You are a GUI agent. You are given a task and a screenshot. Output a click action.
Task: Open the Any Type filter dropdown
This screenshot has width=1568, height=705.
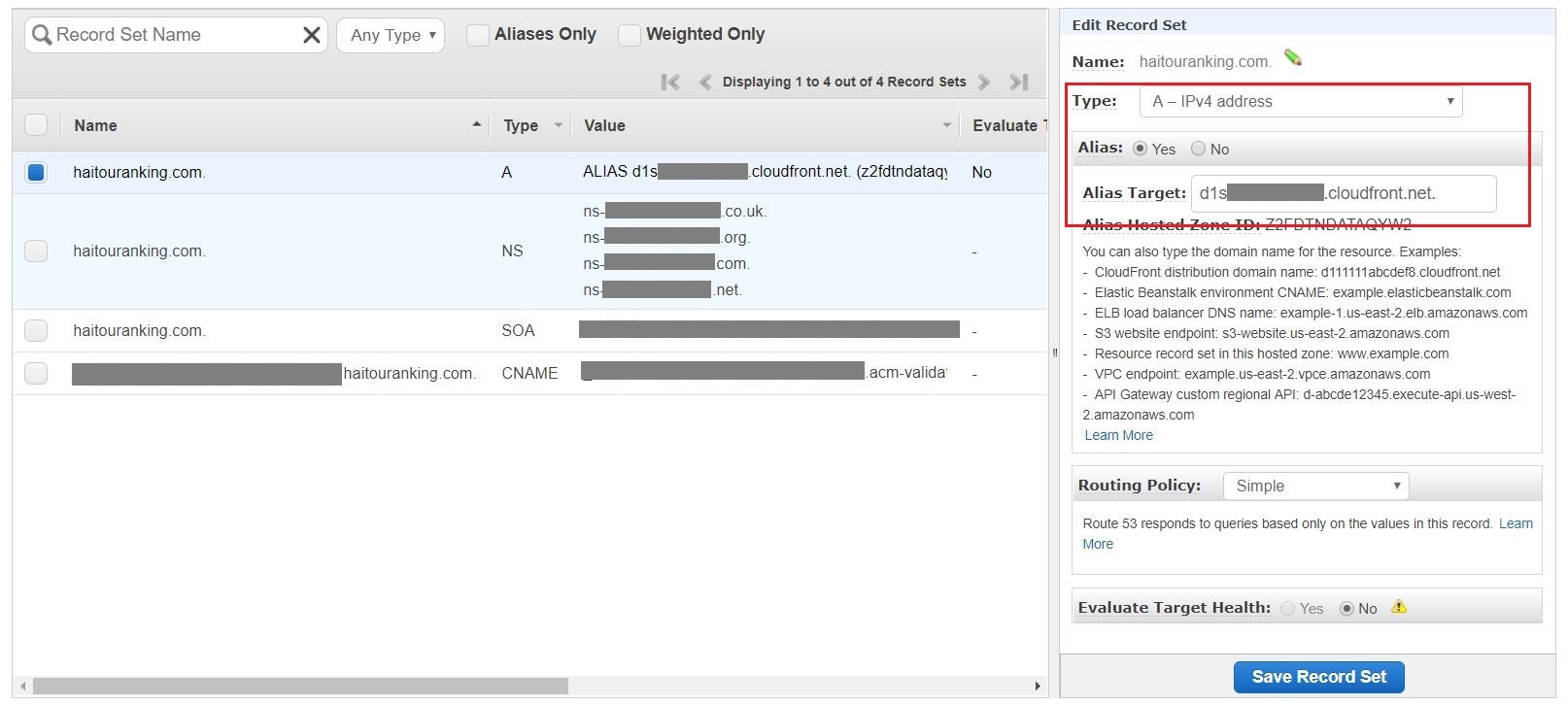point(391,35)
